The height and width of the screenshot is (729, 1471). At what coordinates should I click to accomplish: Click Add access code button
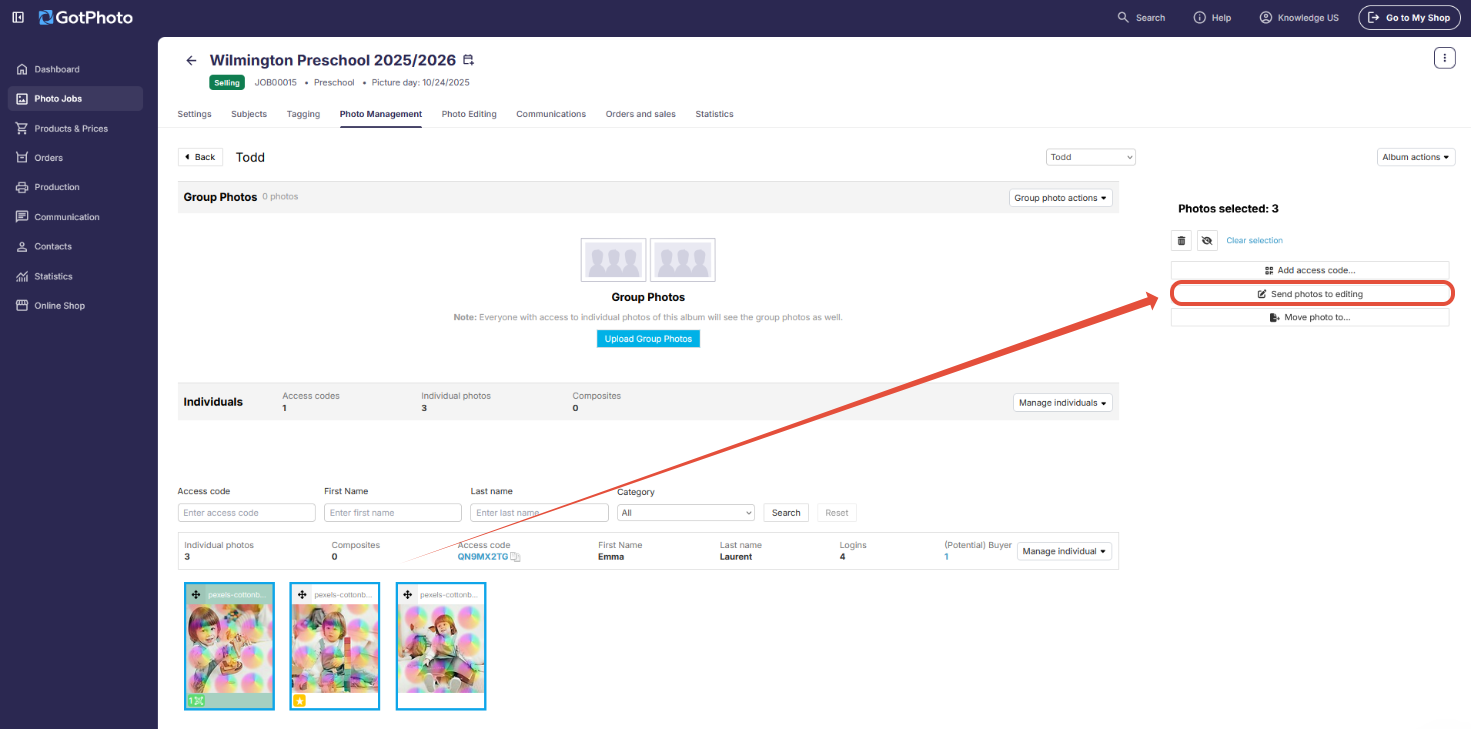1310,270
